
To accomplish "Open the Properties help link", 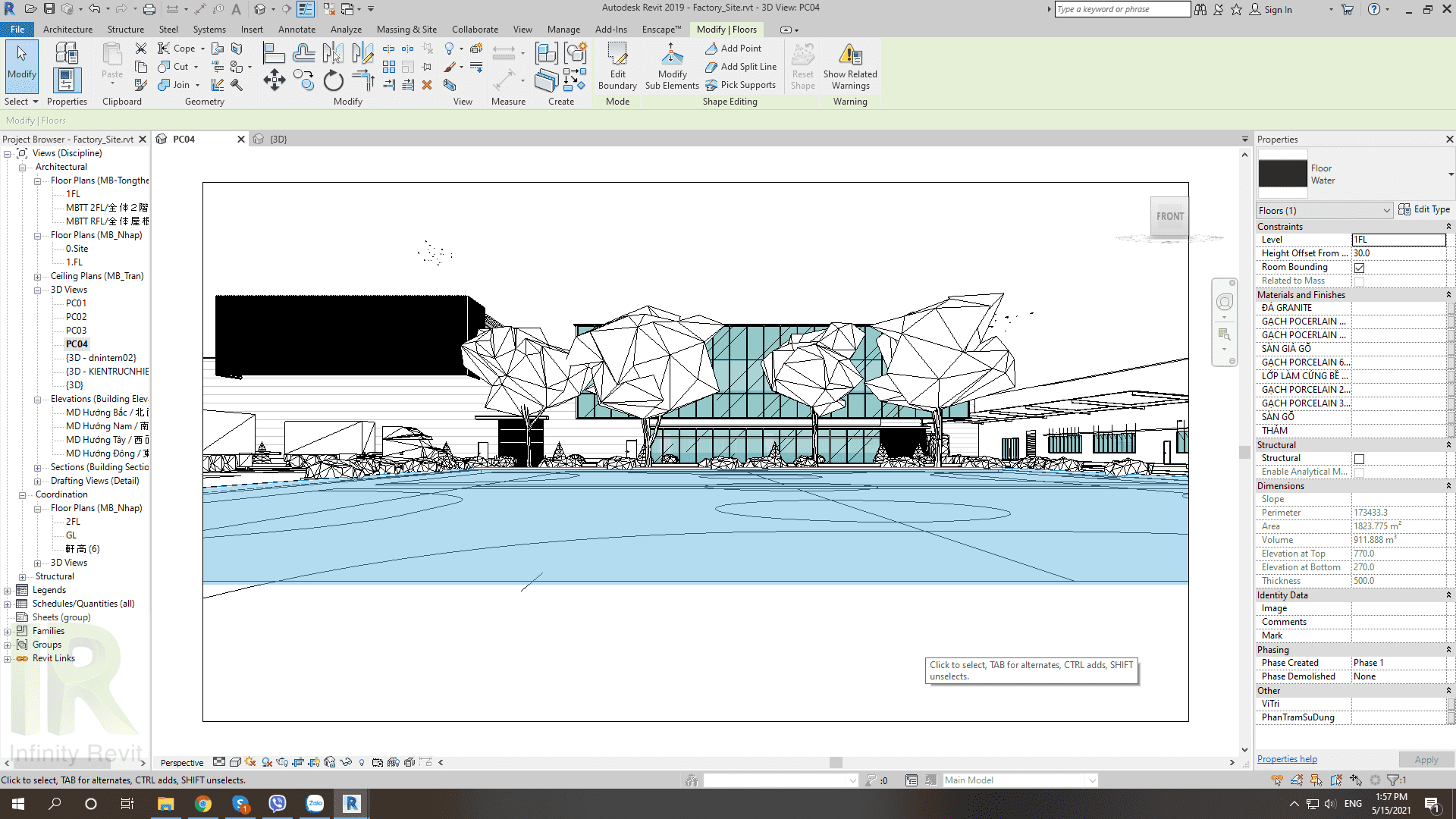I will pos(1287,759).
